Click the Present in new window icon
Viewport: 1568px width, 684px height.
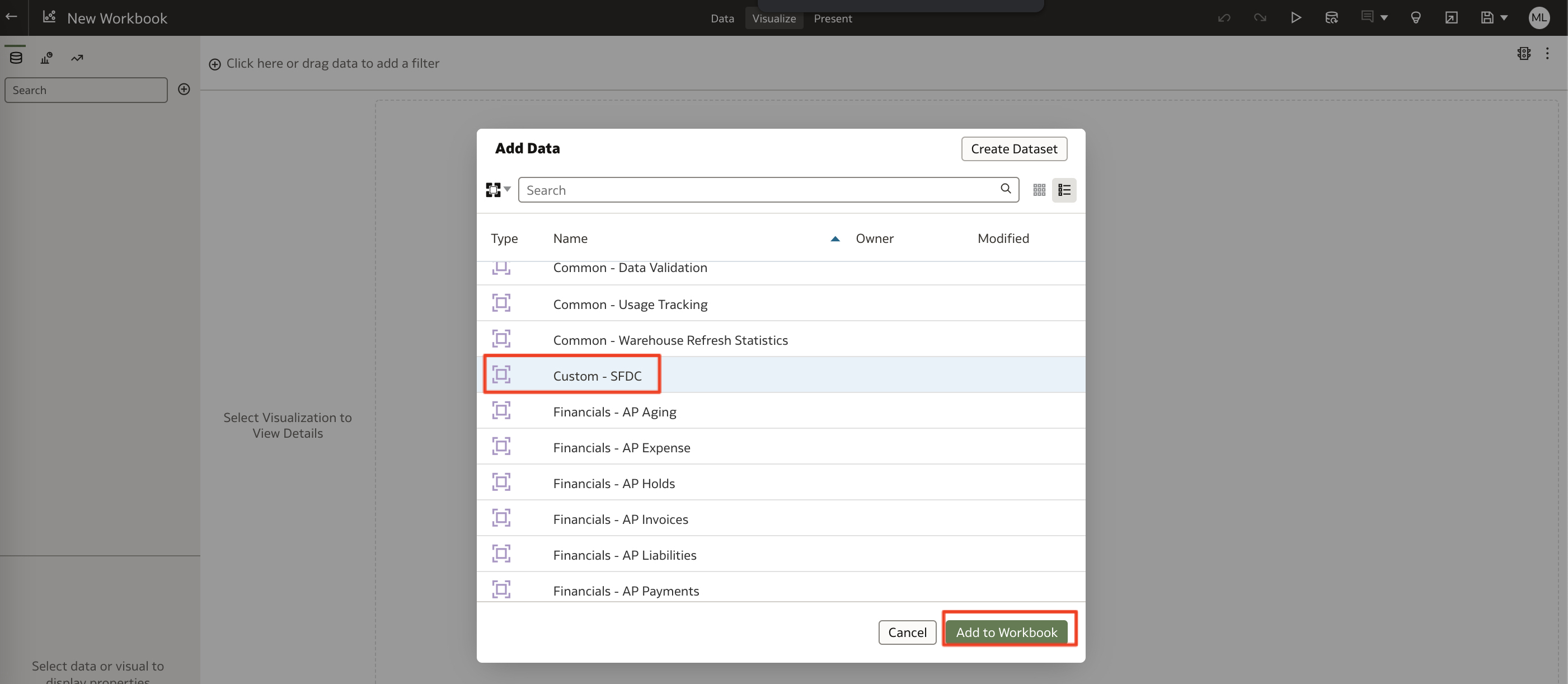1452,18
